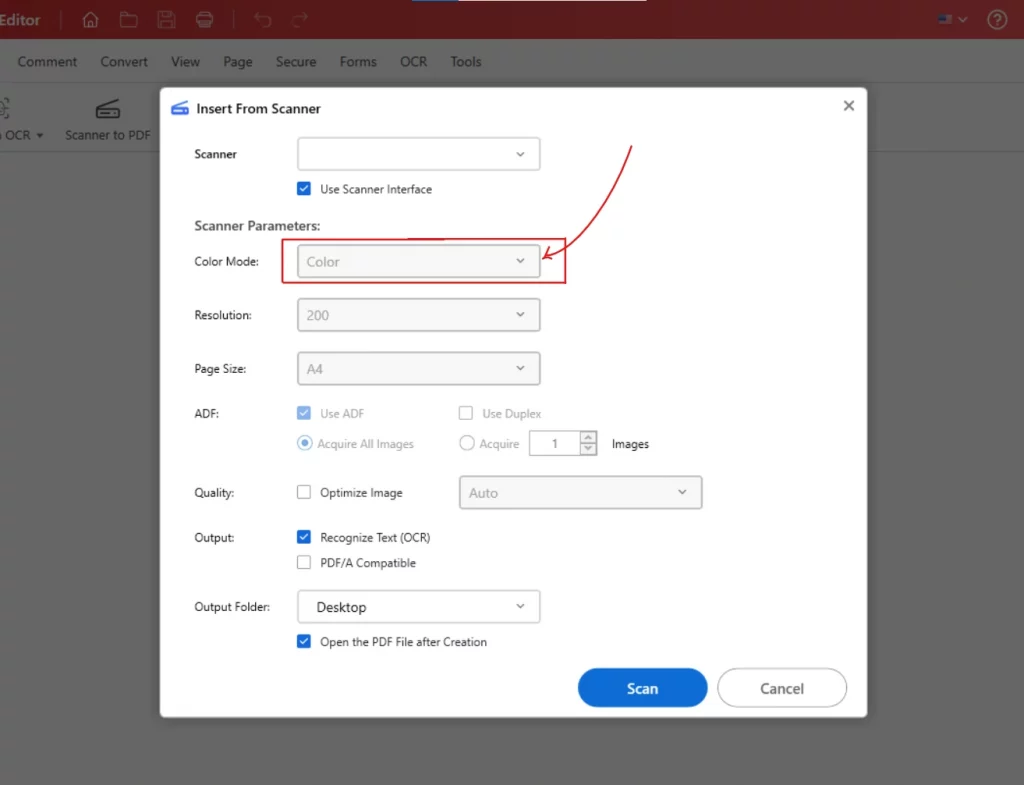Click the Scanner to PDF tool
This screenshot has height=785, width=1024.
108,120
